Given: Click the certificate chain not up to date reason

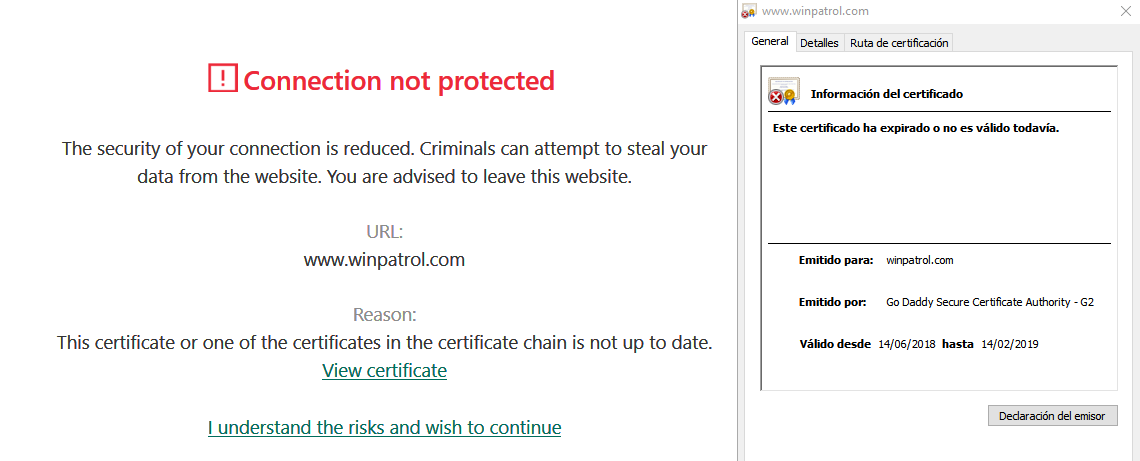Looking at the screenshot, I should pos(384,343).
